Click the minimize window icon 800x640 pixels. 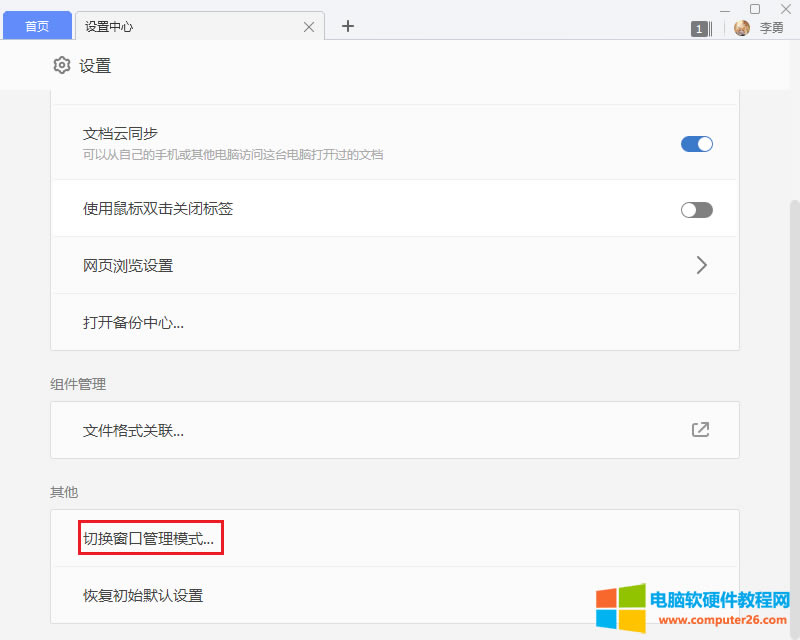pos(724,9)
